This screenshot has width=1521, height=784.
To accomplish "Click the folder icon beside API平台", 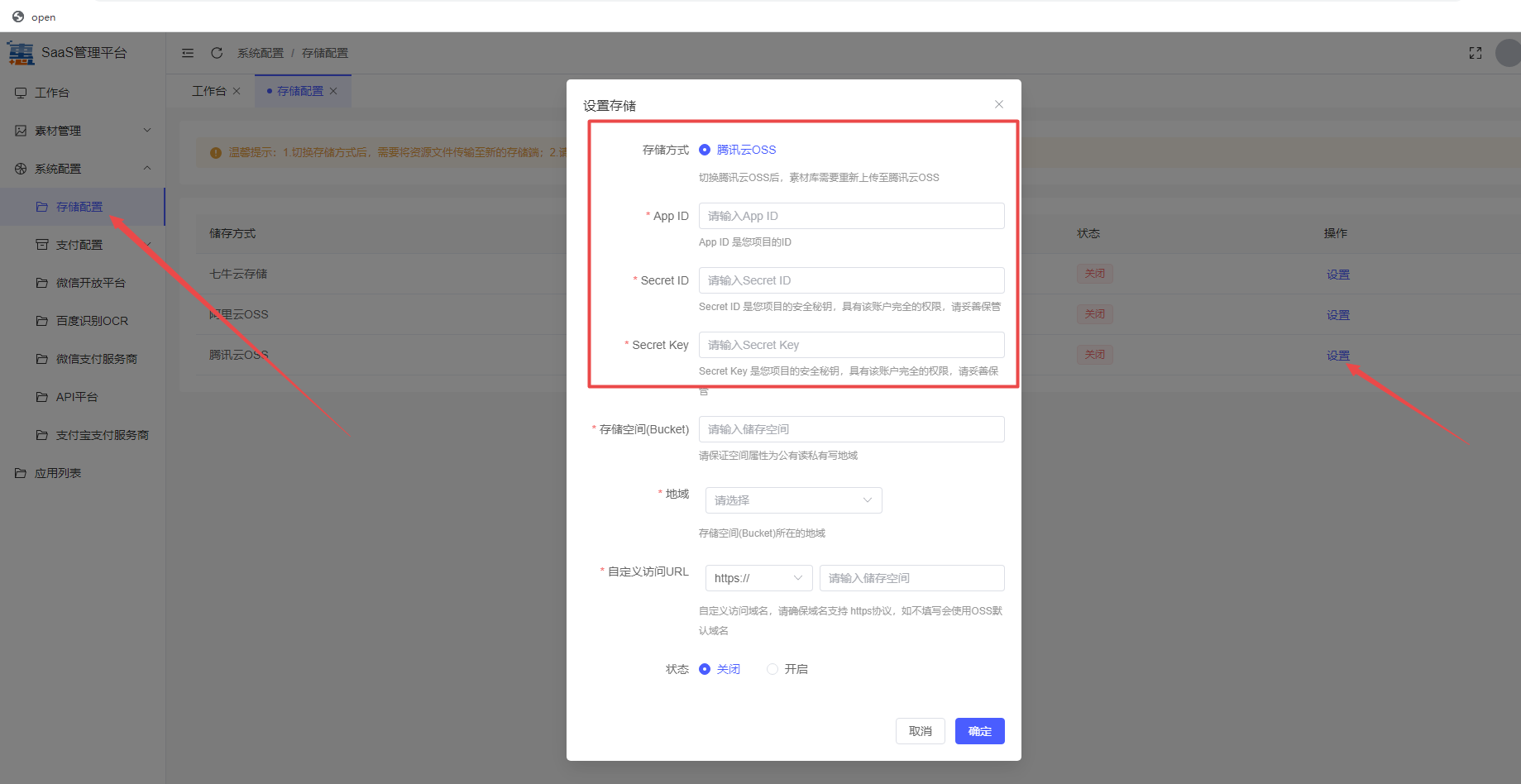I will [x=42, y=397].
